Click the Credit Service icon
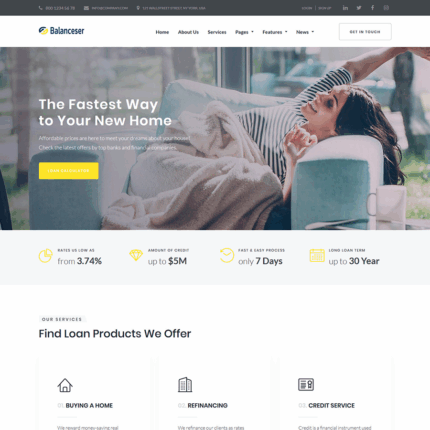Image resolution: width=430 pixels, height=430 pixels. tap(306, 384)
